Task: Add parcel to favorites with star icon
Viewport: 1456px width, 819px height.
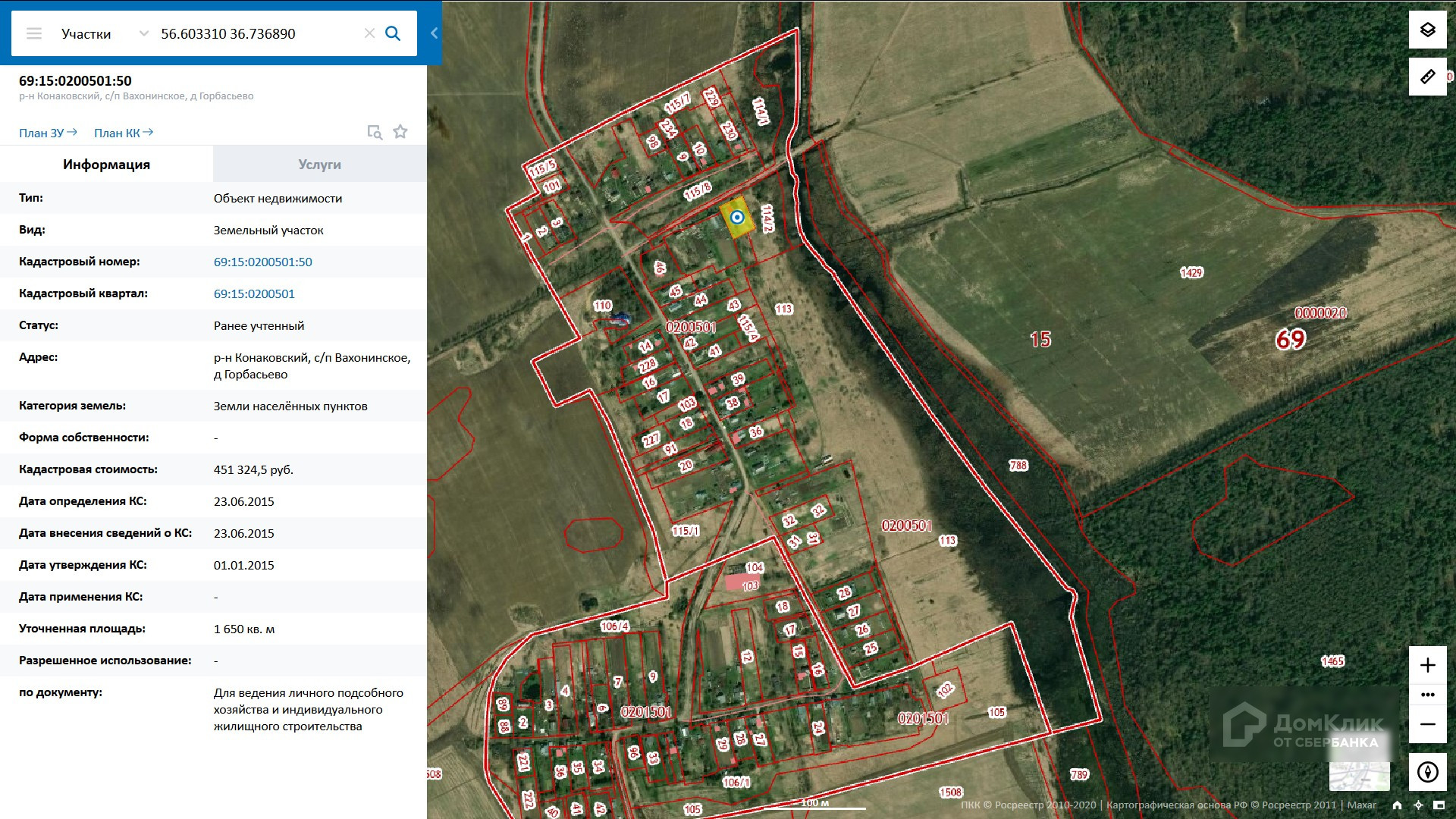Action: coord(400,132)
